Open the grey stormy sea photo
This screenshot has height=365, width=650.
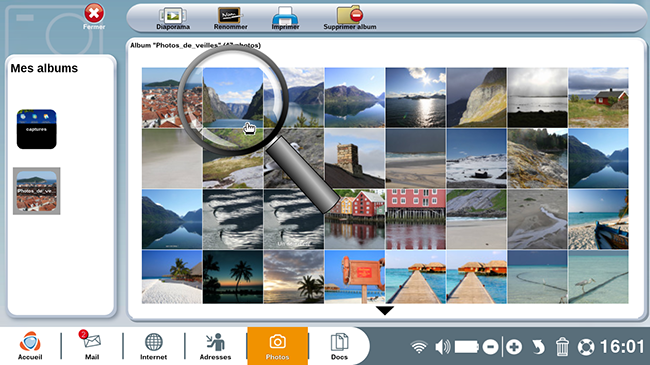pyautogui.click(x=538, y=98)
